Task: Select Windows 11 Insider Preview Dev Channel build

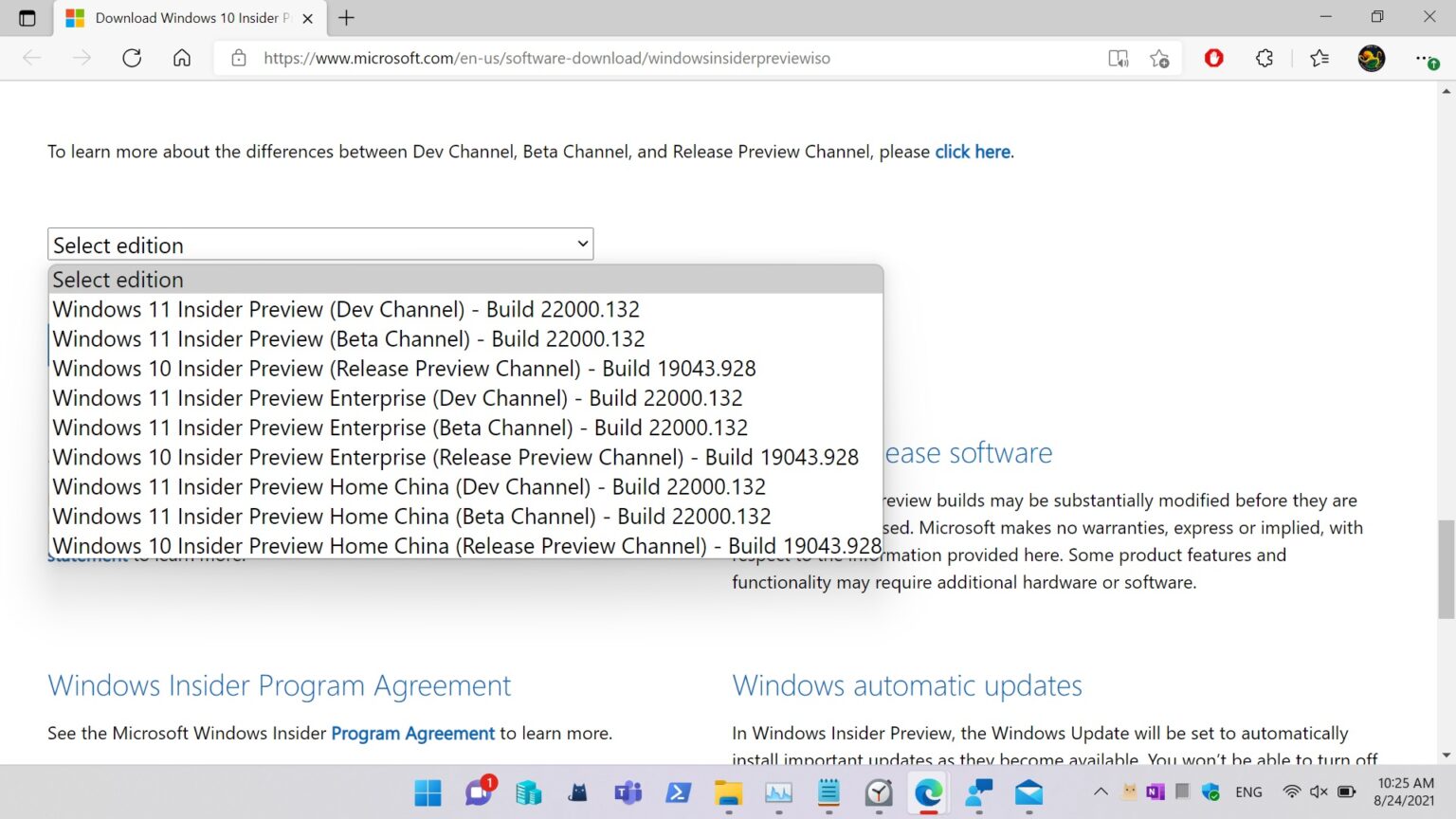Action: pyautogui.click(x=347, y=309)
